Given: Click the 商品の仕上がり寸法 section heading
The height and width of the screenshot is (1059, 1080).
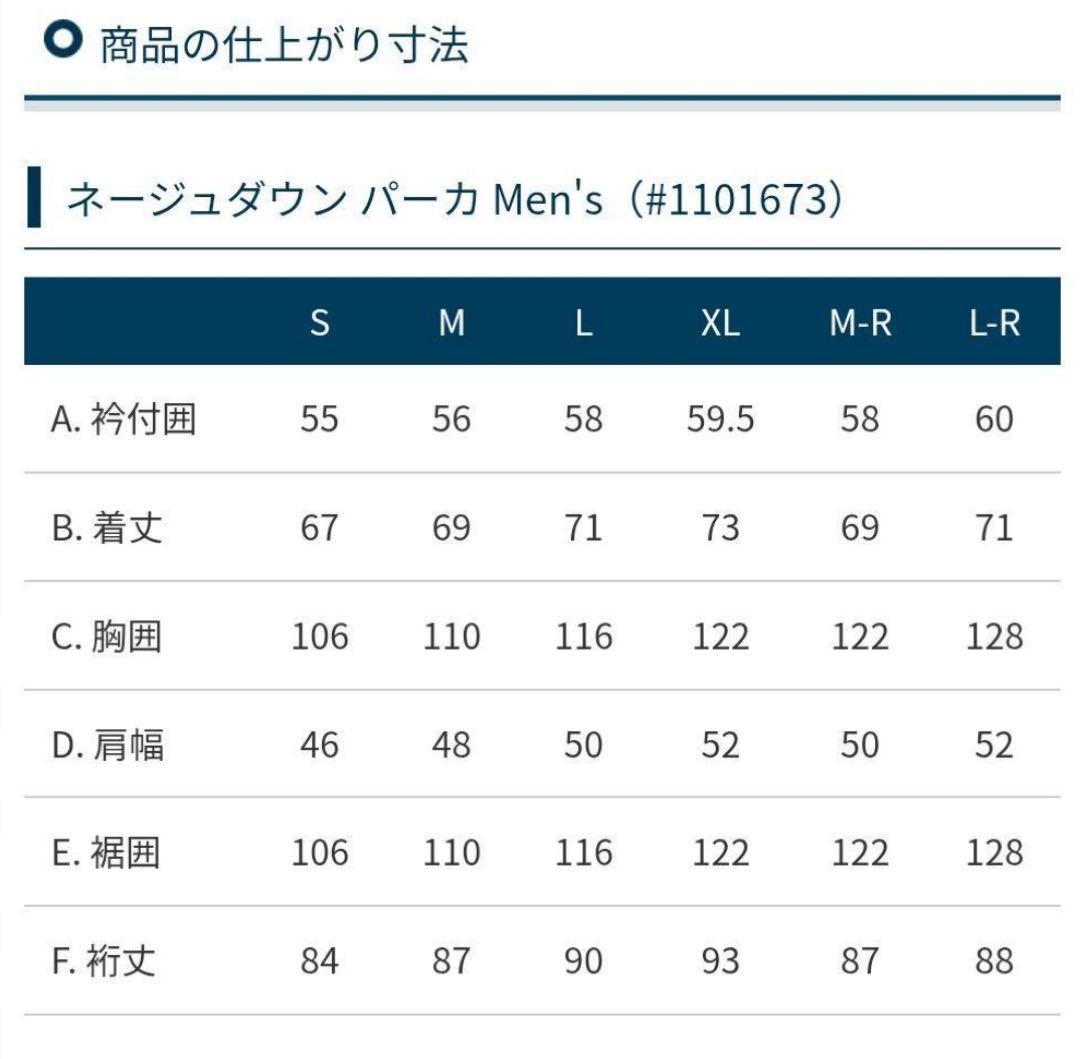Looking at the screenshot, I should 283,44.
